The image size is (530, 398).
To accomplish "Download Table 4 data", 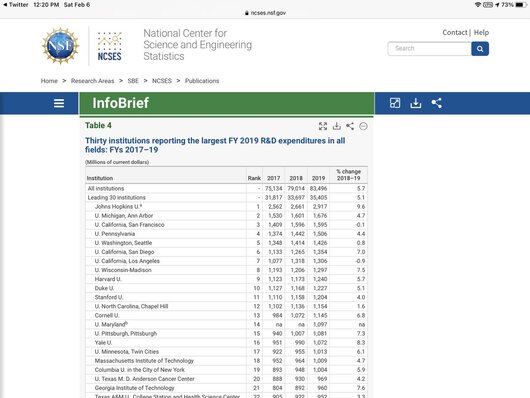I will pos(337,126).
